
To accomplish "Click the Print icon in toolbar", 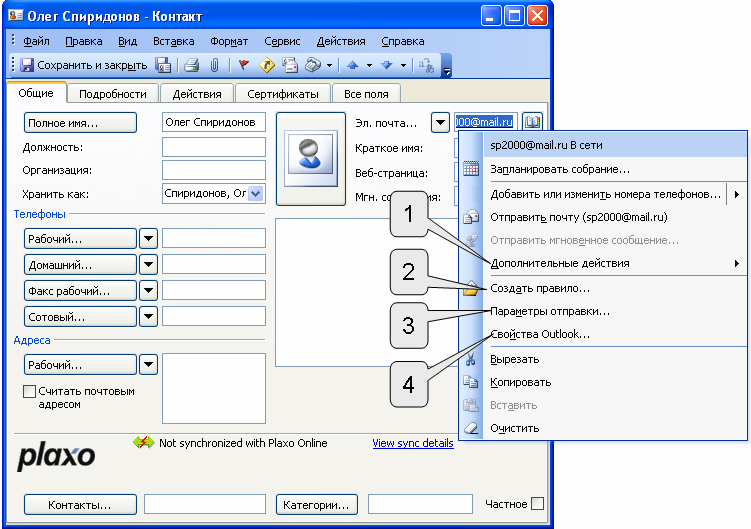I will [x=192, y=65].
